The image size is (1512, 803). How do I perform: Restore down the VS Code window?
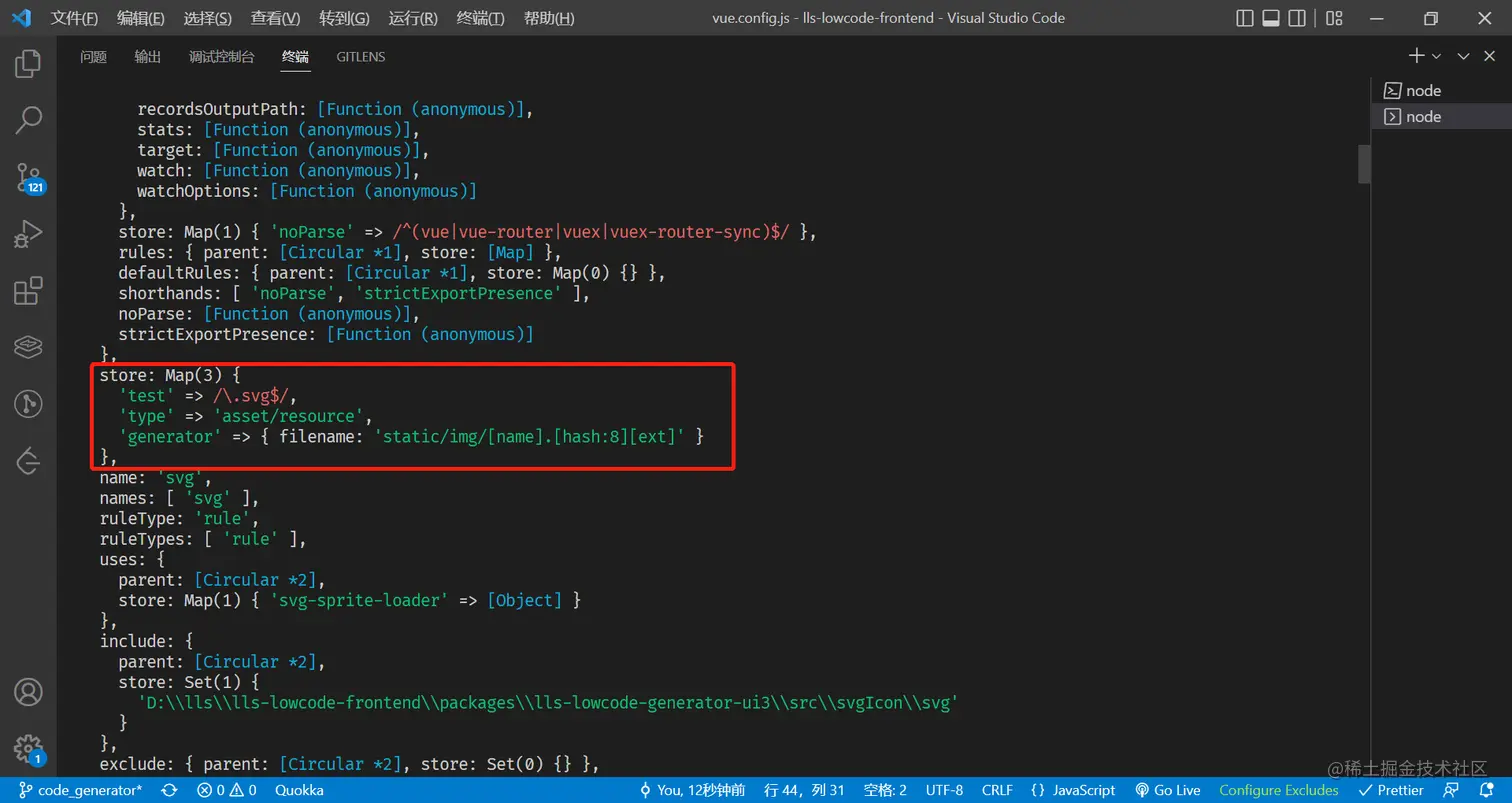click(x=1431, y=18)
